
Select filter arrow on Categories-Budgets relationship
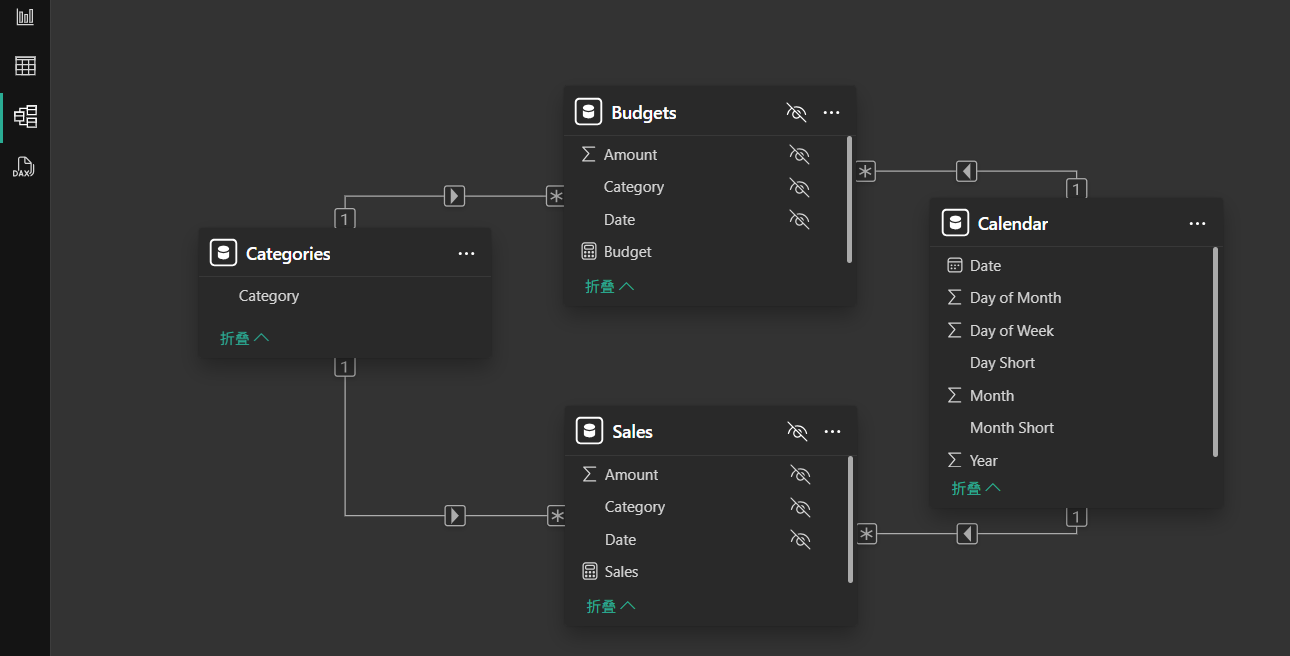pos(455,196)
